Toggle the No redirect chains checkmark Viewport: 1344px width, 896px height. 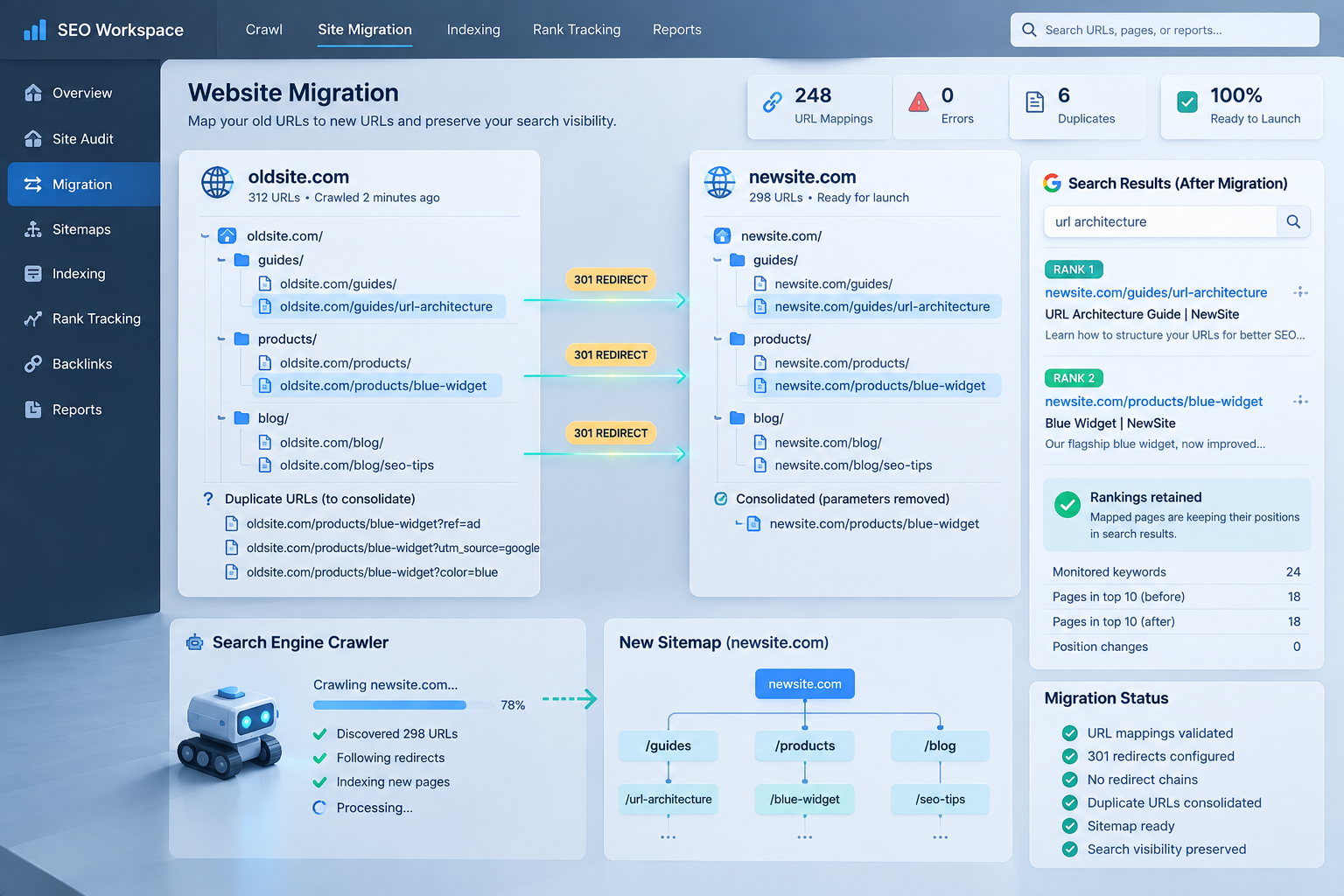pos(1069,780)
